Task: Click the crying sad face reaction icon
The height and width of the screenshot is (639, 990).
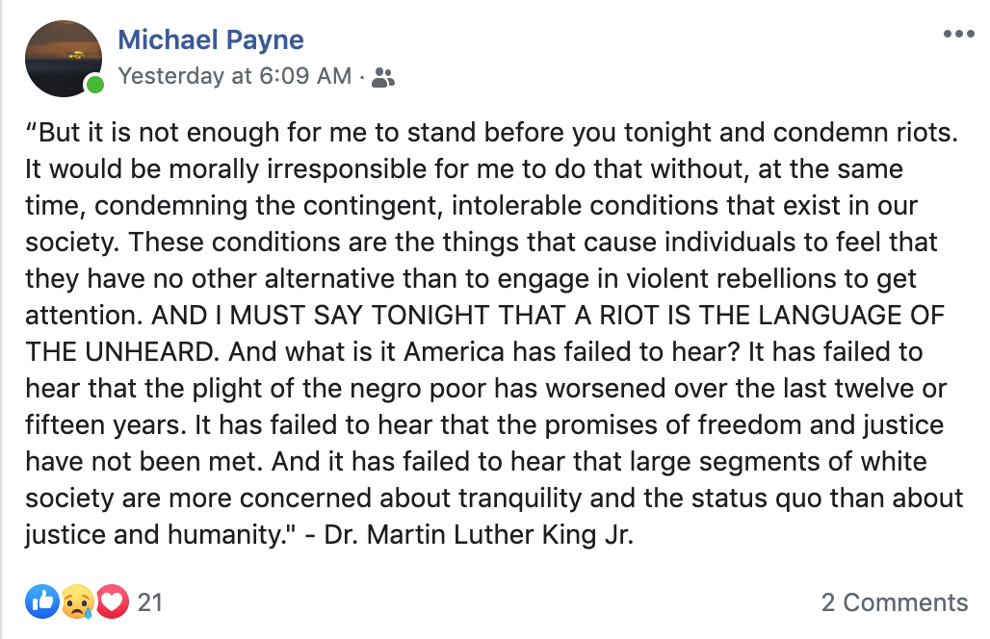Action: pyautogui.click(x=77, y=601)
